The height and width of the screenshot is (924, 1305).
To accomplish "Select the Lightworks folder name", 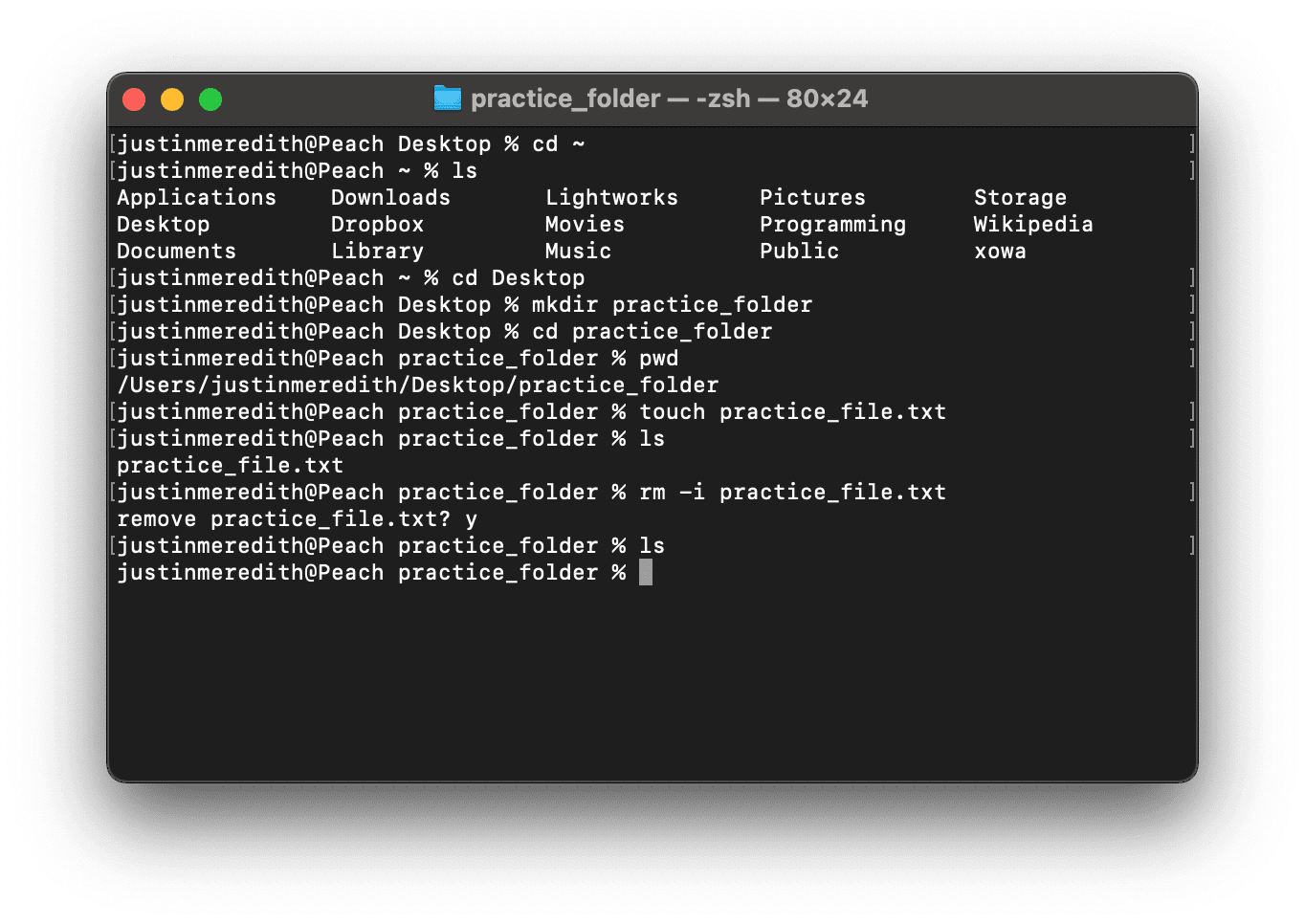I will pyautogui.click(x=611, y=197).
